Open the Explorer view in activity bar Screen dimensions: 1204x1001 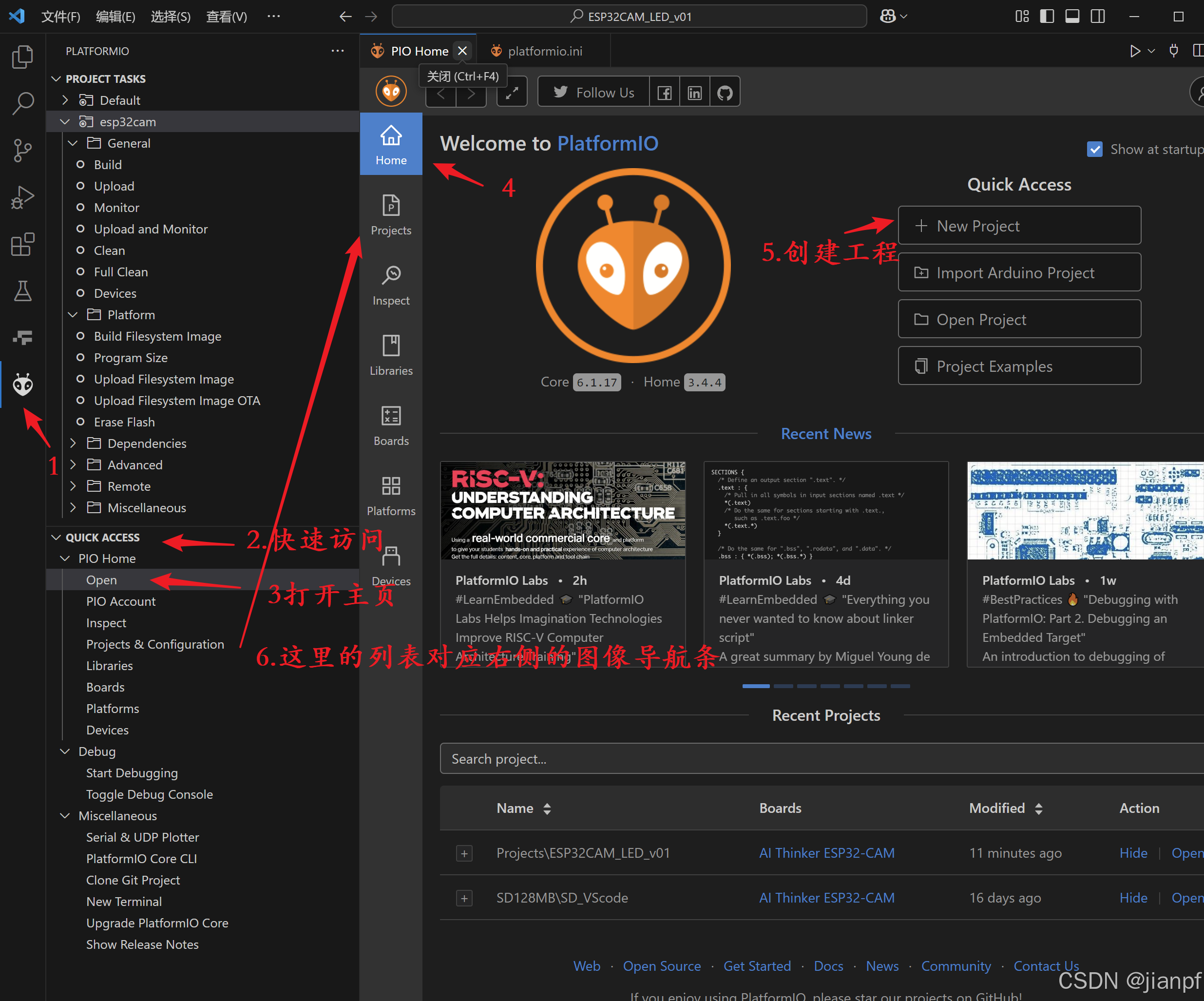coord(23,57)
